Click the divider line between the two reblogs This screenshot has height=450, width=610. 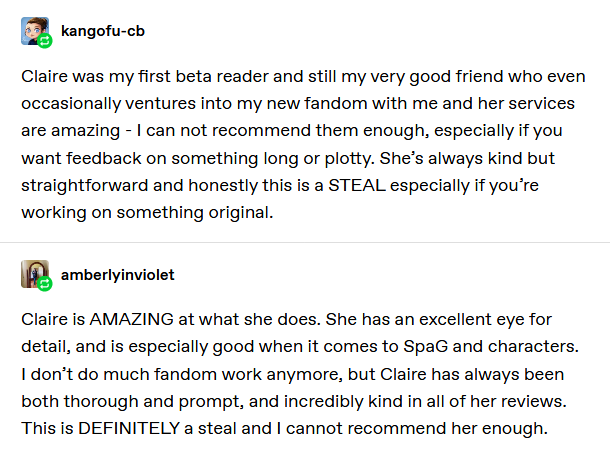[305, 242]
